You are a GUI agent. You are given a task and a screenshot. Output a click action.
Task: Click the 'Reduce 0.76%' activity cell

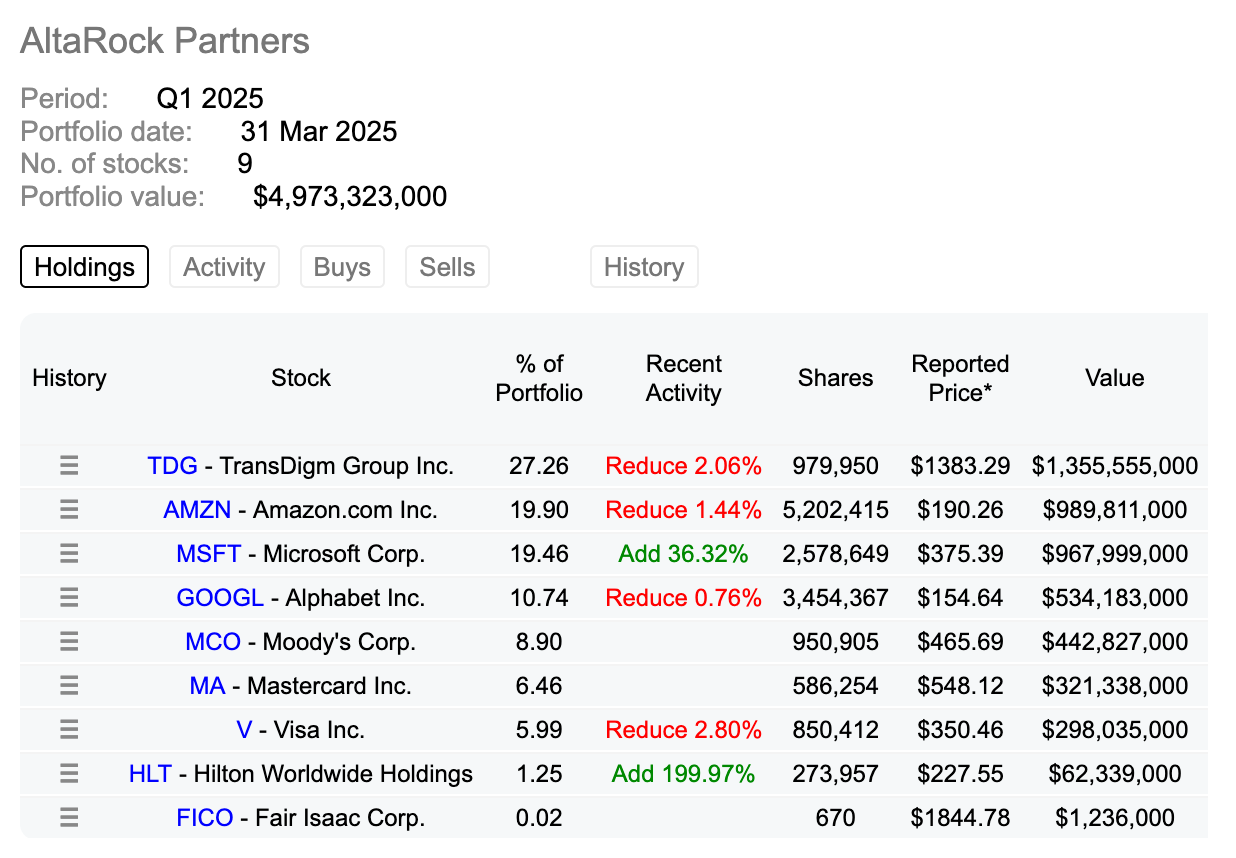click(x=684, y=598)
